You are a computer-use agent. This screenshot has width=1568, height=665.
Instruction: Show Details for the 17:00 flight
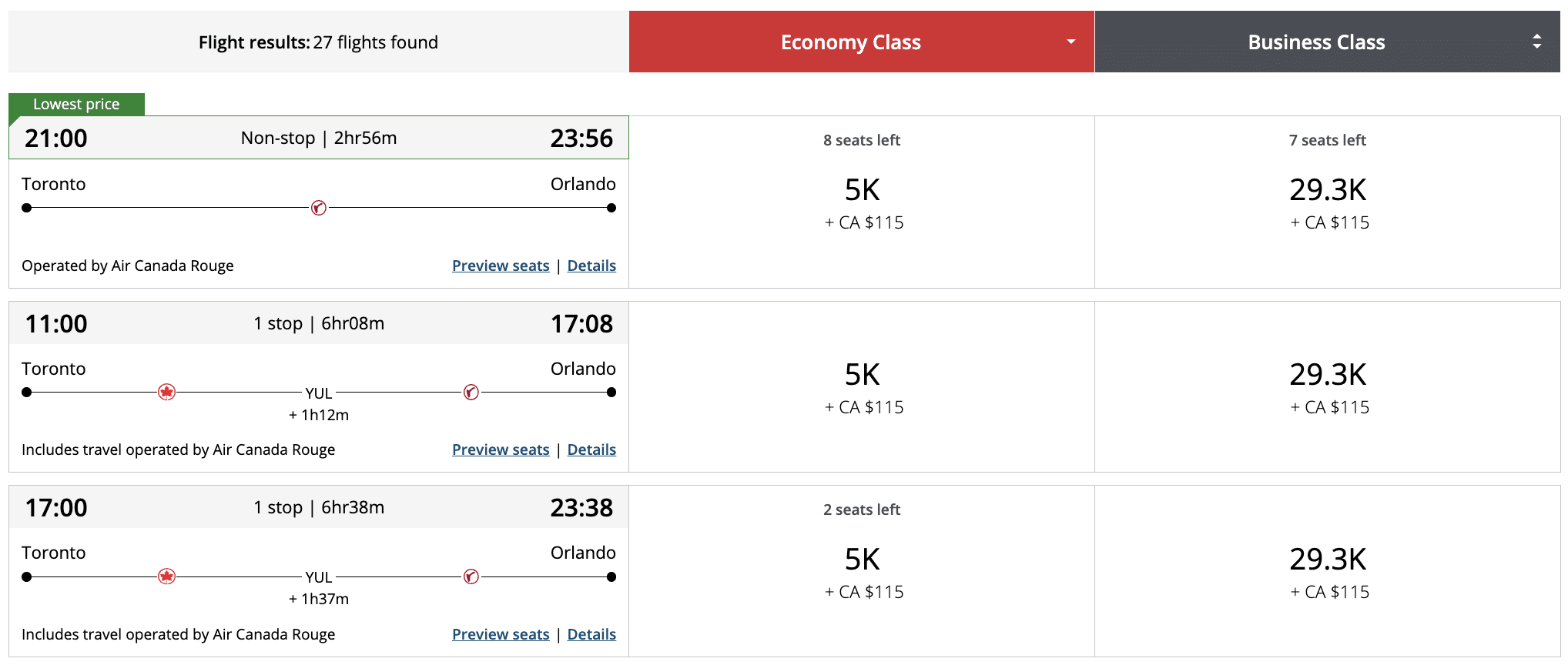tap(591, 634)
